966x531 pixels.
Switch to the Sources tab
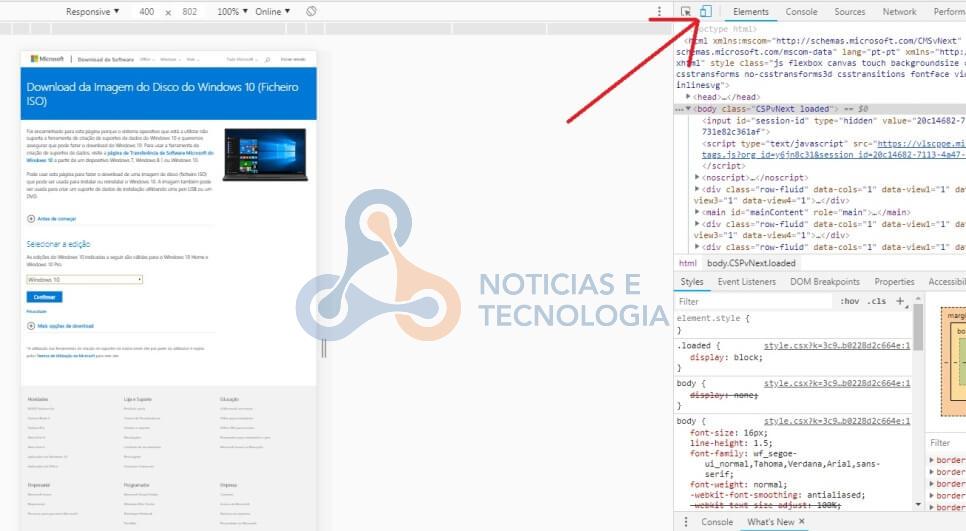click(x=850, y=12)
